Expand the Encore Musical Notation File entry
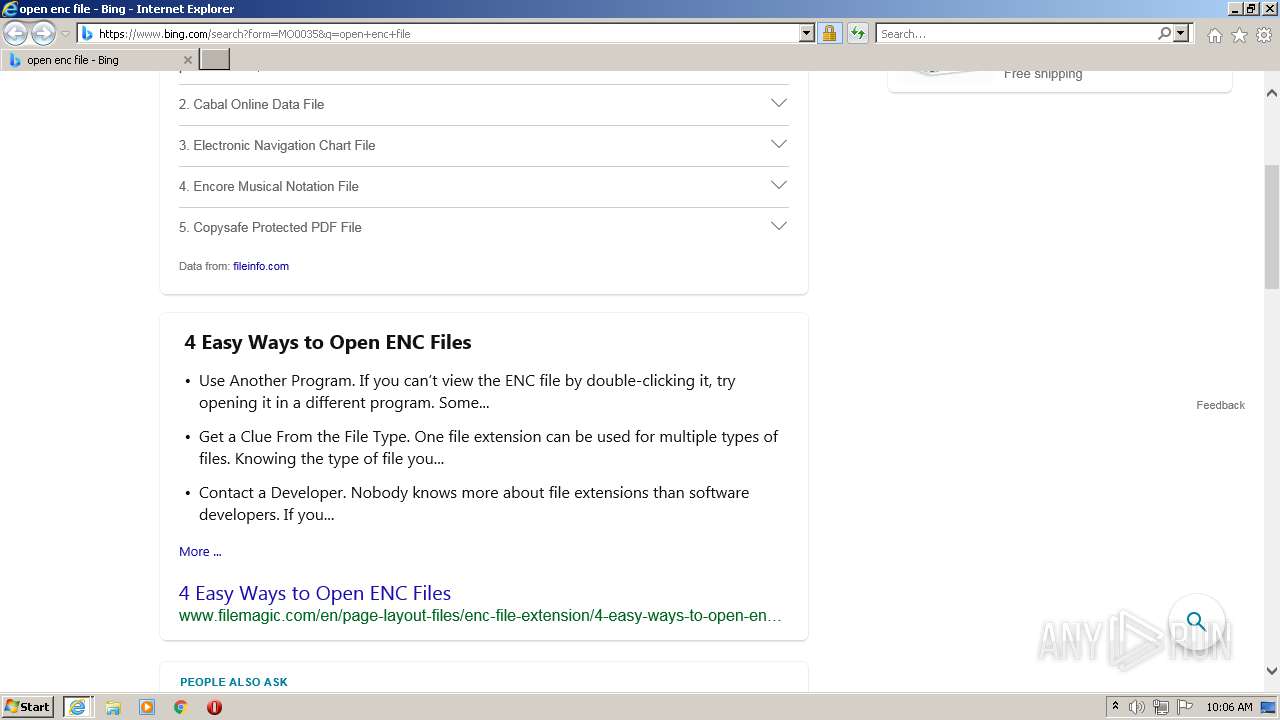This screenshot has height=720, width=1280. pos(484,186)
